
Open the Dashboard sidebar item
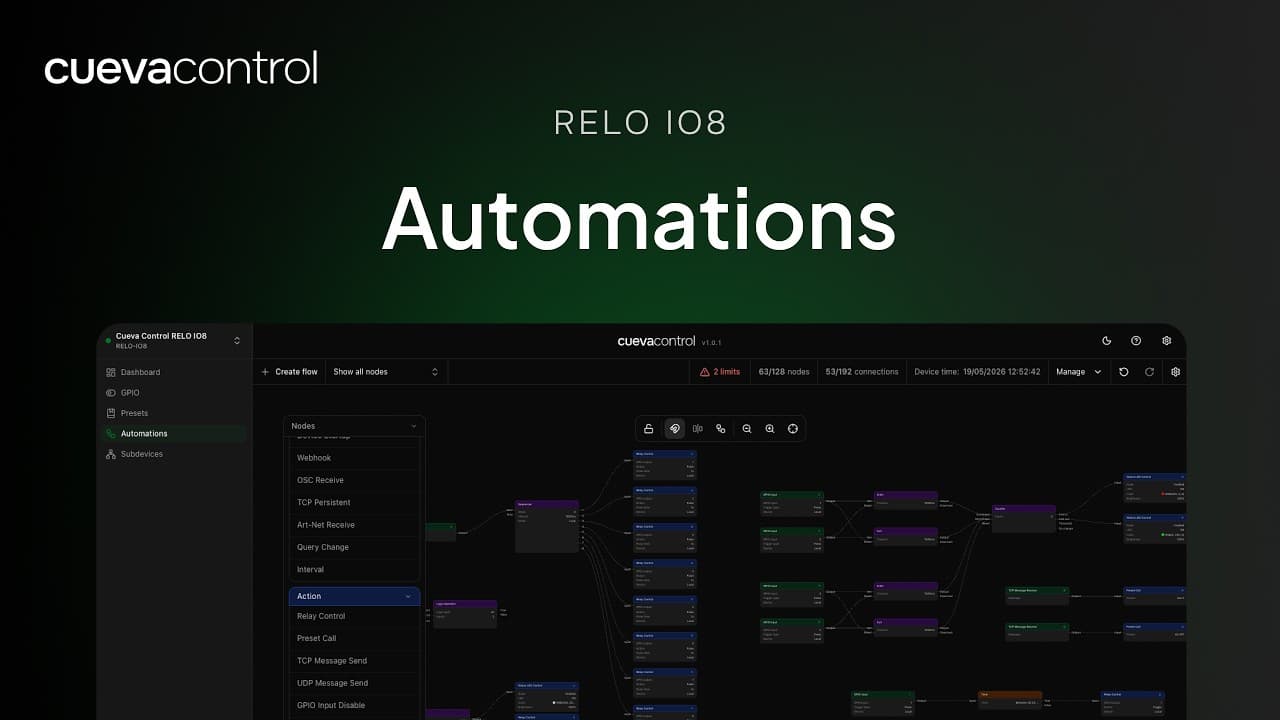[175, 372]
